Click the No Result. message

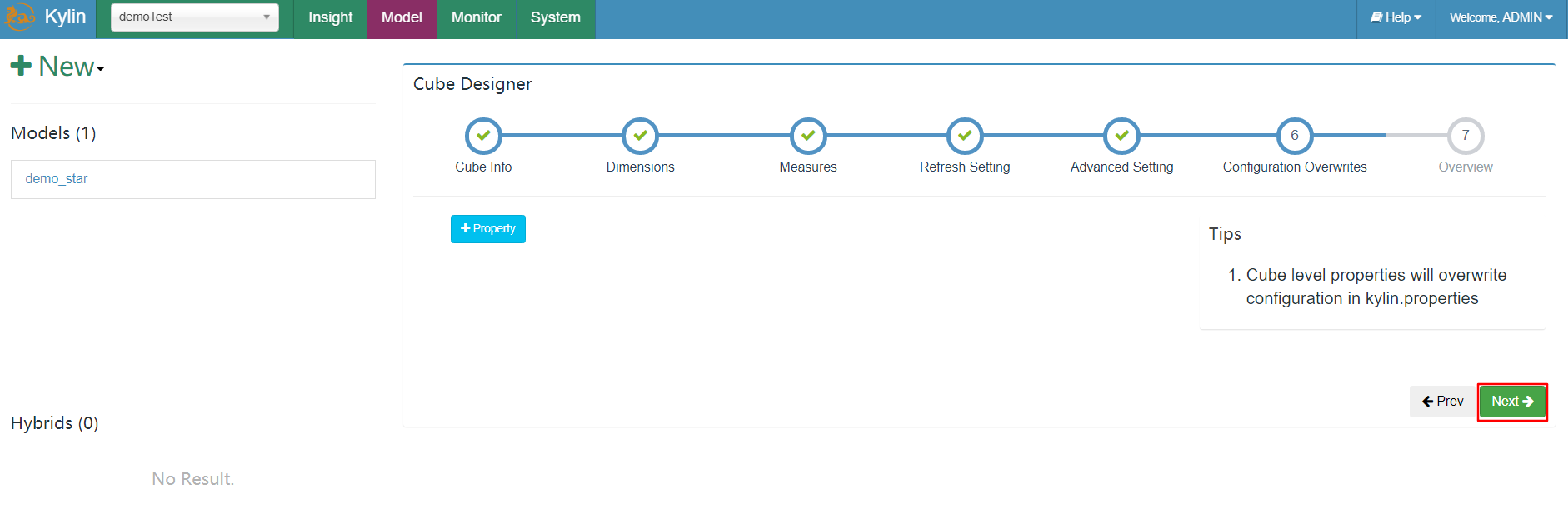click(x=193, y=479)
